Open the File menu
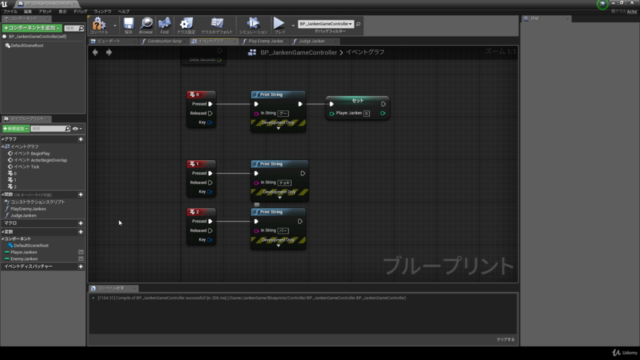The height and width of the screenshot is (360, 640). click(x=10, y=11)
